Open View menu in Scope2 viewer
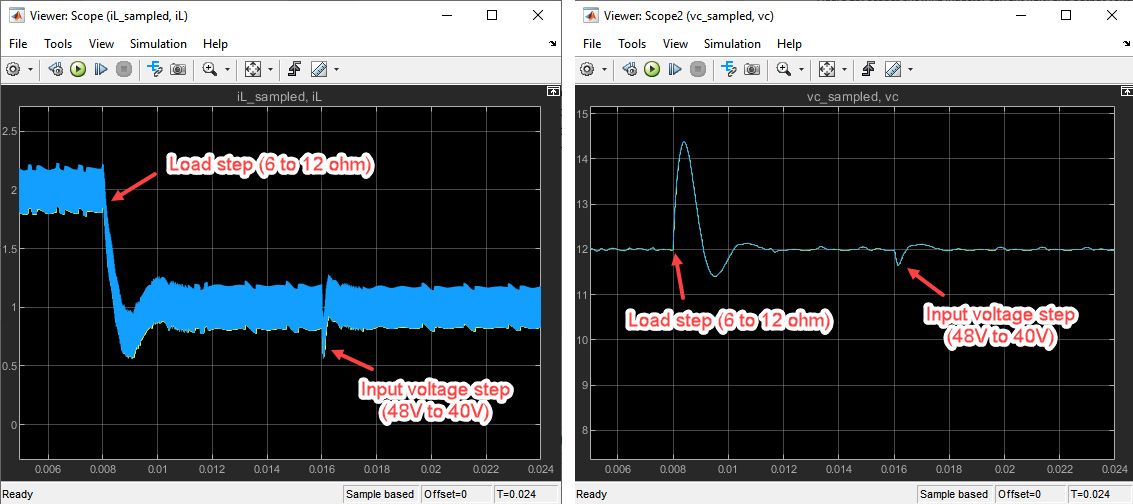Image resolution: width=1133 pixels, height=504 pixels. click(x=675, y=44)
